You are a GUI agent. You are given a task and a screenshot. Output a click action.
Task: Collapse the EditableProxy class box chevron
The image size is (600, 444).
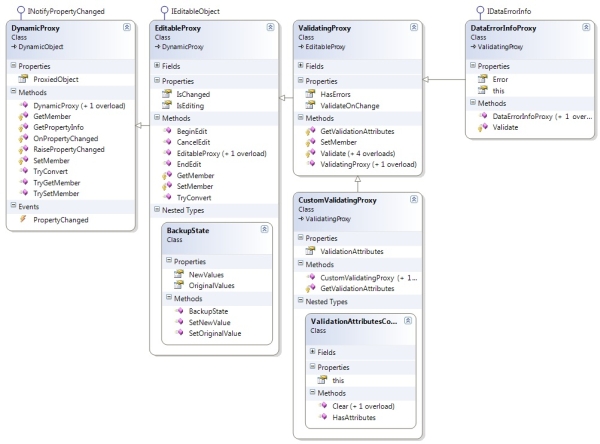270,27
